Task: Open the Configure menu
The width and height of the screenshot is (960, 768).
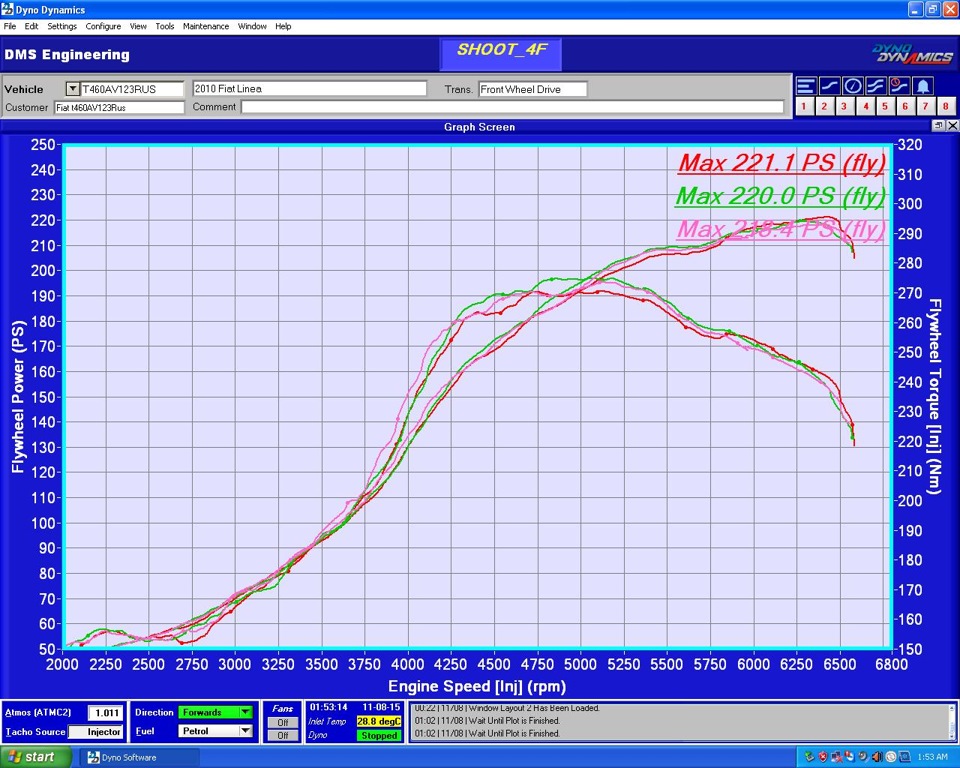Action: (103, 26)
